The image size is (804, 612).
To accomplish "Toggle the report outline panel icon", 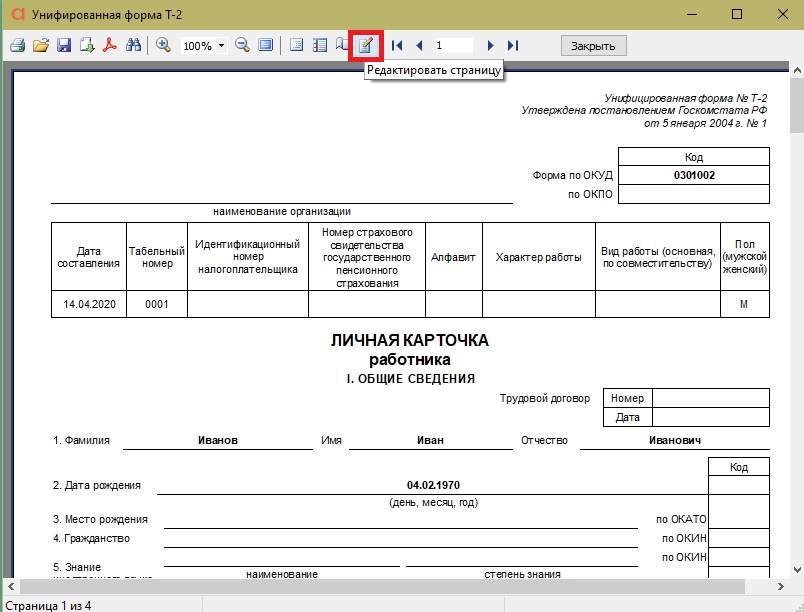I will click(x=296, y=45).
